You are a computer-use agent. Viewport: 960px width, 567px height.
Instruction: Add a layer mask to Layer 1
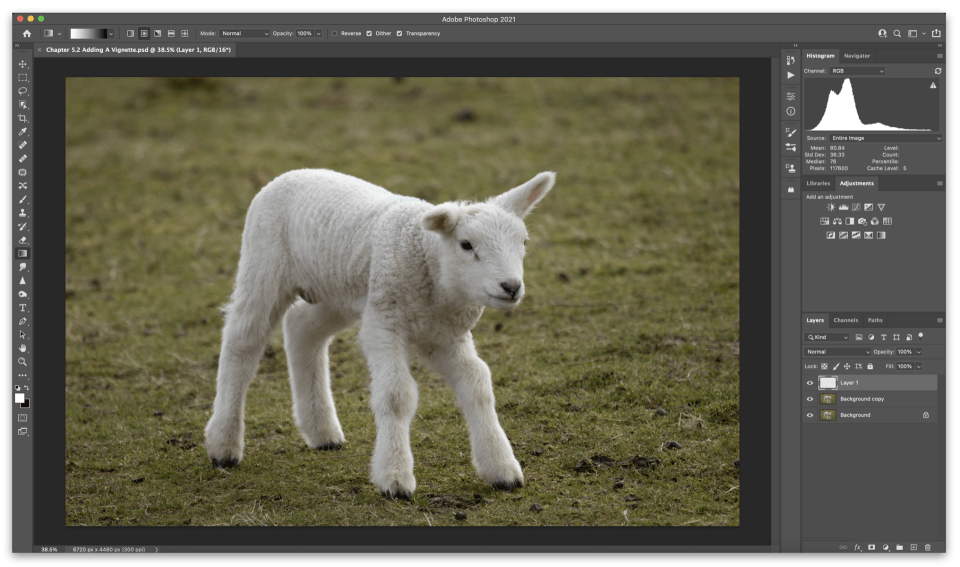[x=871, y=547]
